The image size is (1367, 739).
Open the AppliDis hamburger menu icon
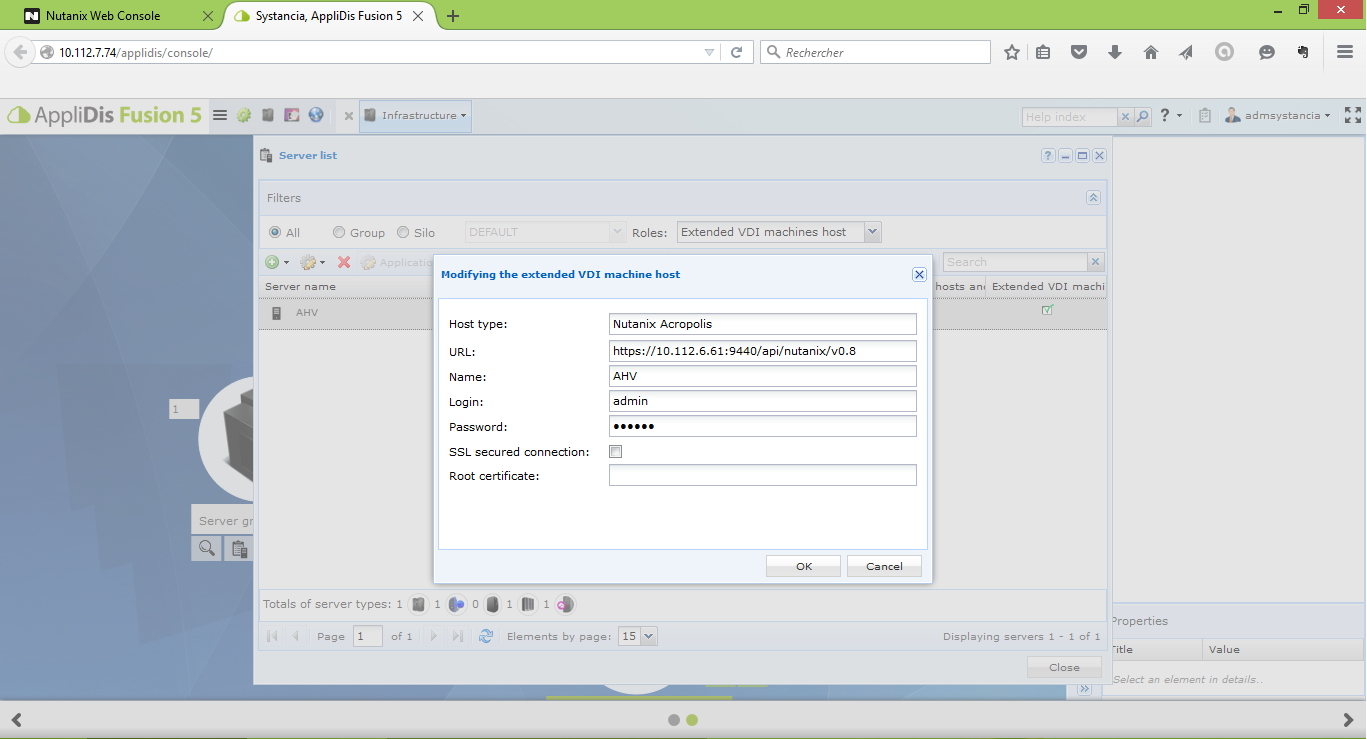pos(220,116)
